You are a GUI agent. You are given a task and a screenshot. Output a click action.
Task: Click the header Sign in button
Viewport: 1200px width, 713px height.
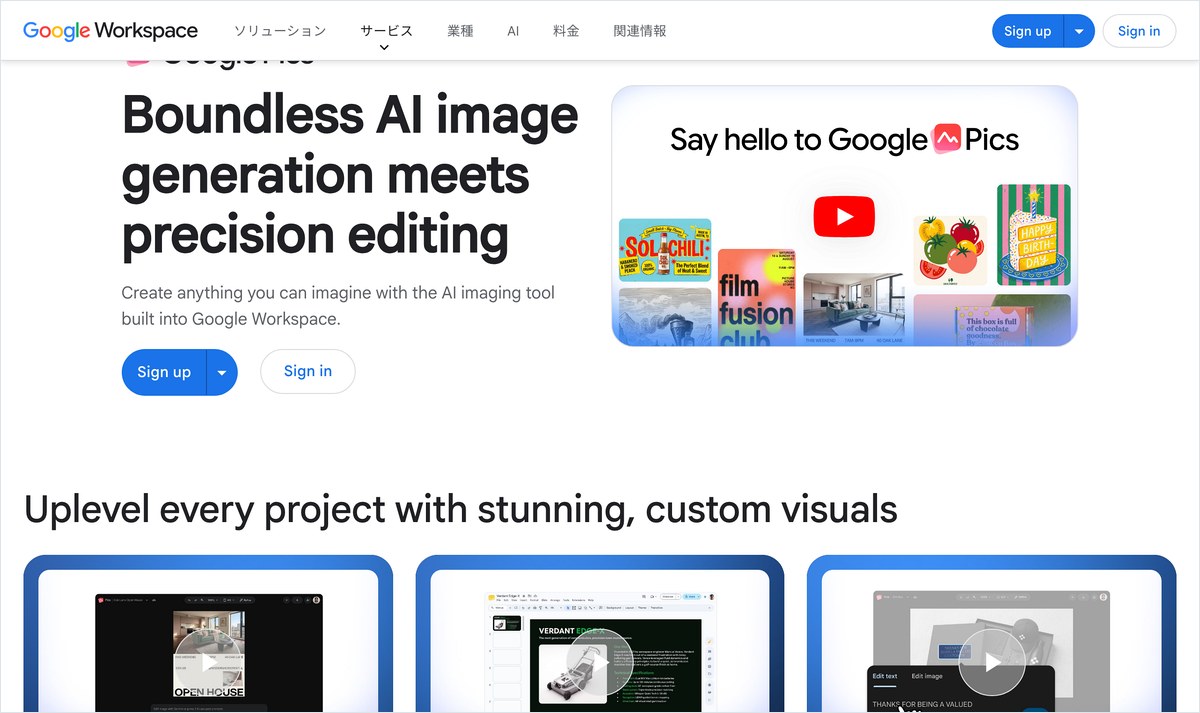pyautogui.click(x=1139, y=31)
